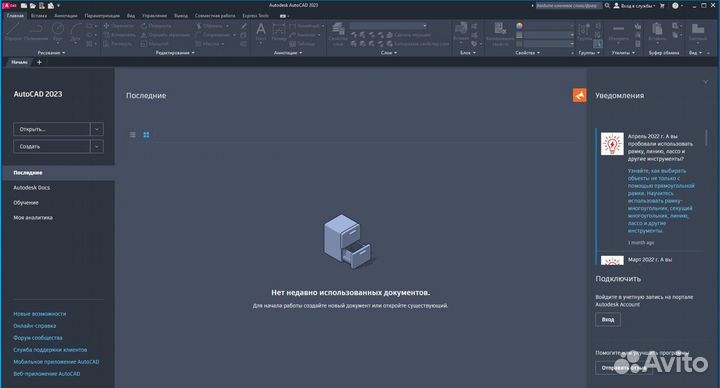Click the keyword search input field
Screen dimensions: 720x388
[568, 6]
